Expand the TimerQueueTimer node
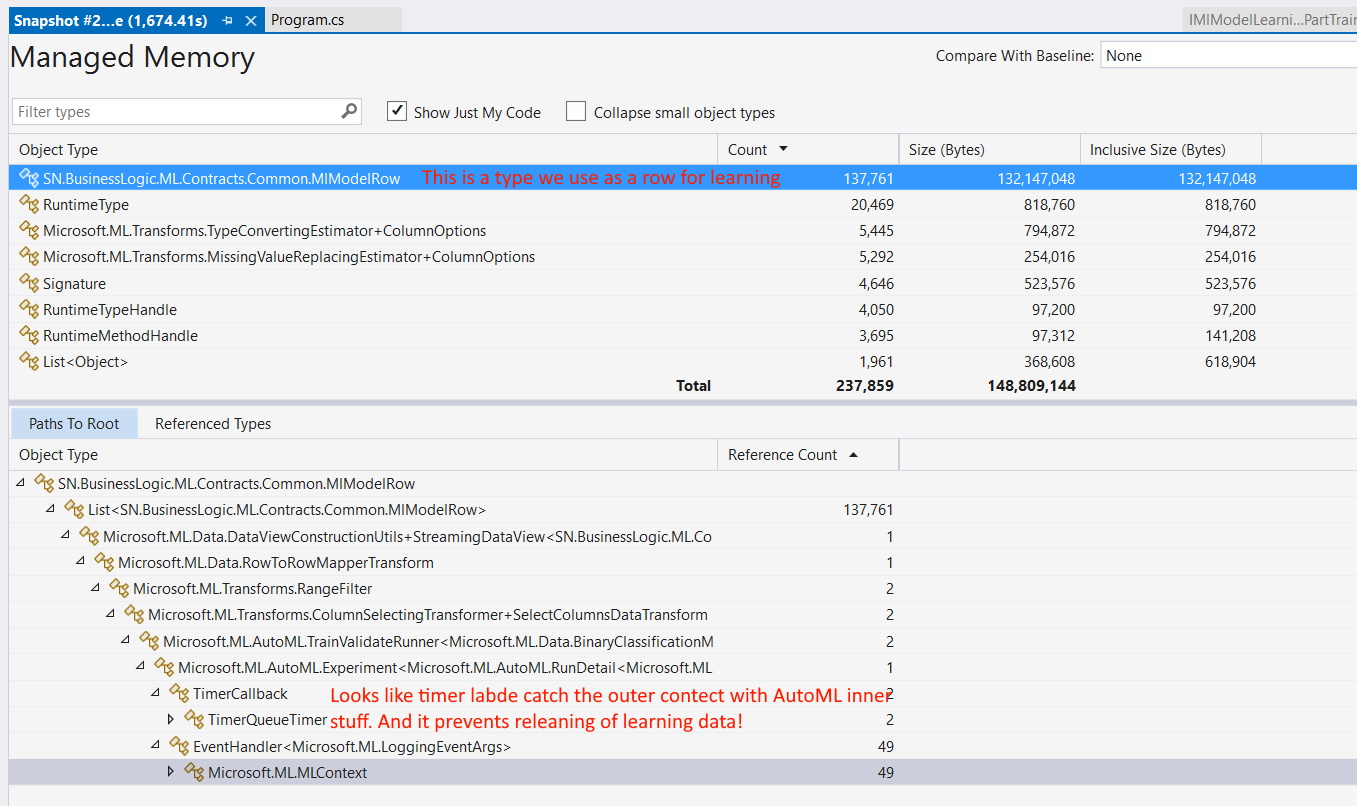 click(171, 719)
